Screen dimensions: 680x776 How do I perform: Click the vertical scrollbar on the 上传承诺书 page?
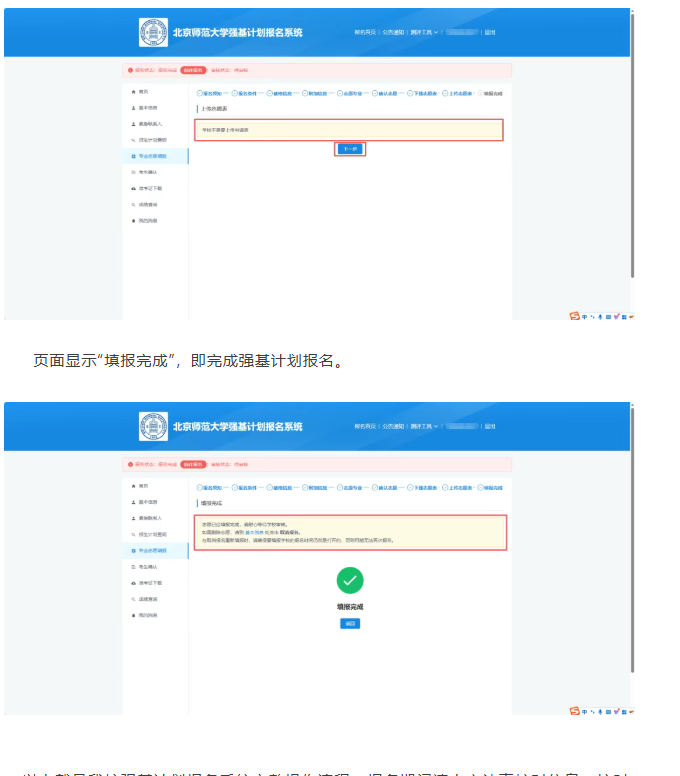[632, 150]
